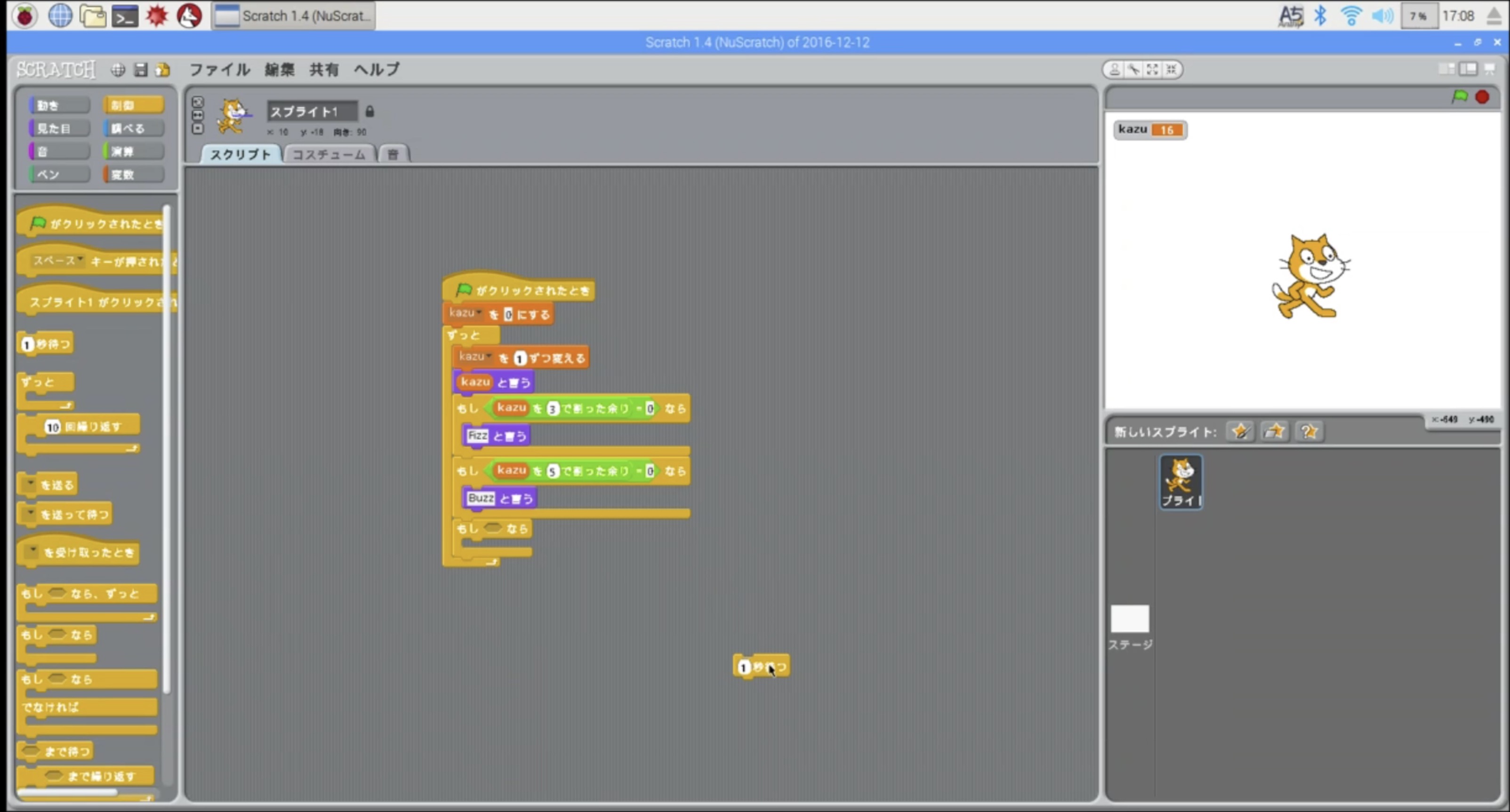1510x812 pixels.
Task: Select the ペン block category button
Action: tap(59, 175)
